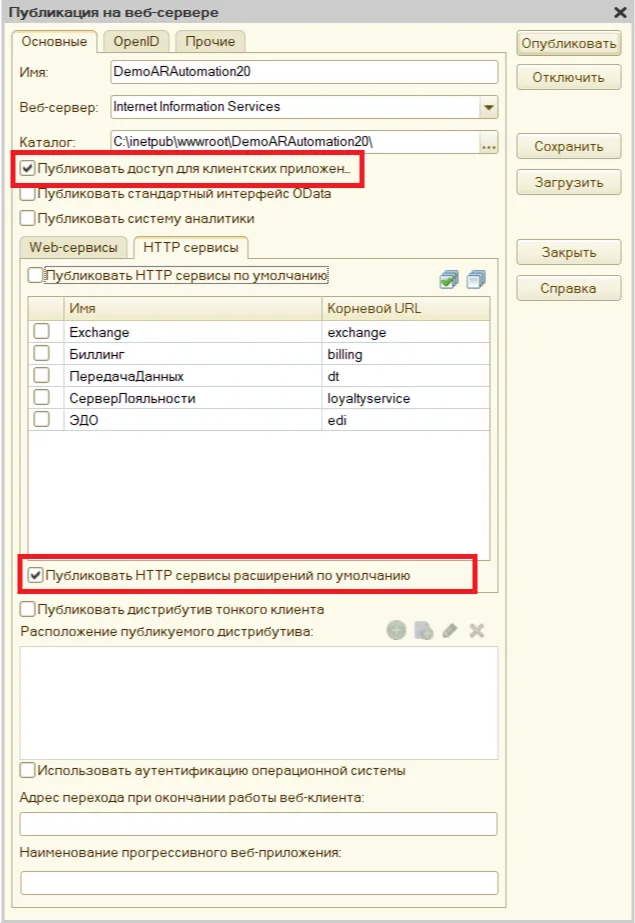Click the Имя text input field
Viewport: 635px width, 923px height.
(304, 72)
